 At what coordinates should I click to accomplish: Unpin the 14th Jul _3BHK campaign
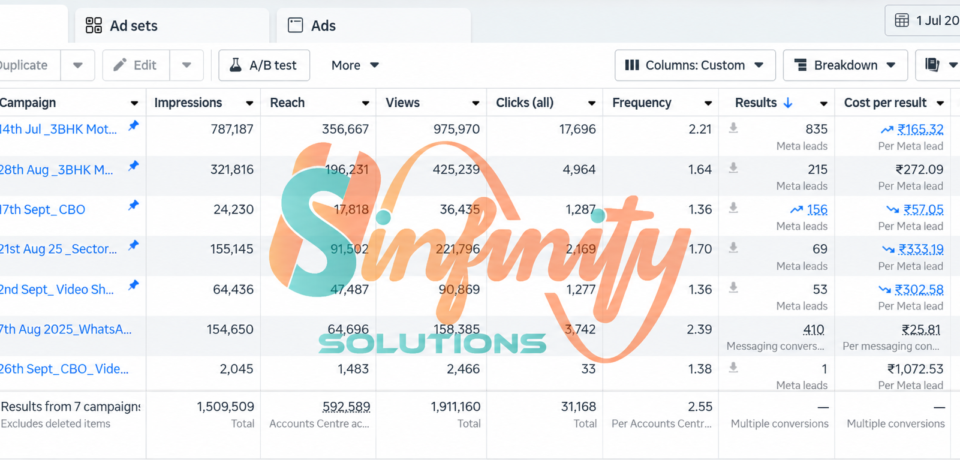pyautogui.click(x=133, y=126)
